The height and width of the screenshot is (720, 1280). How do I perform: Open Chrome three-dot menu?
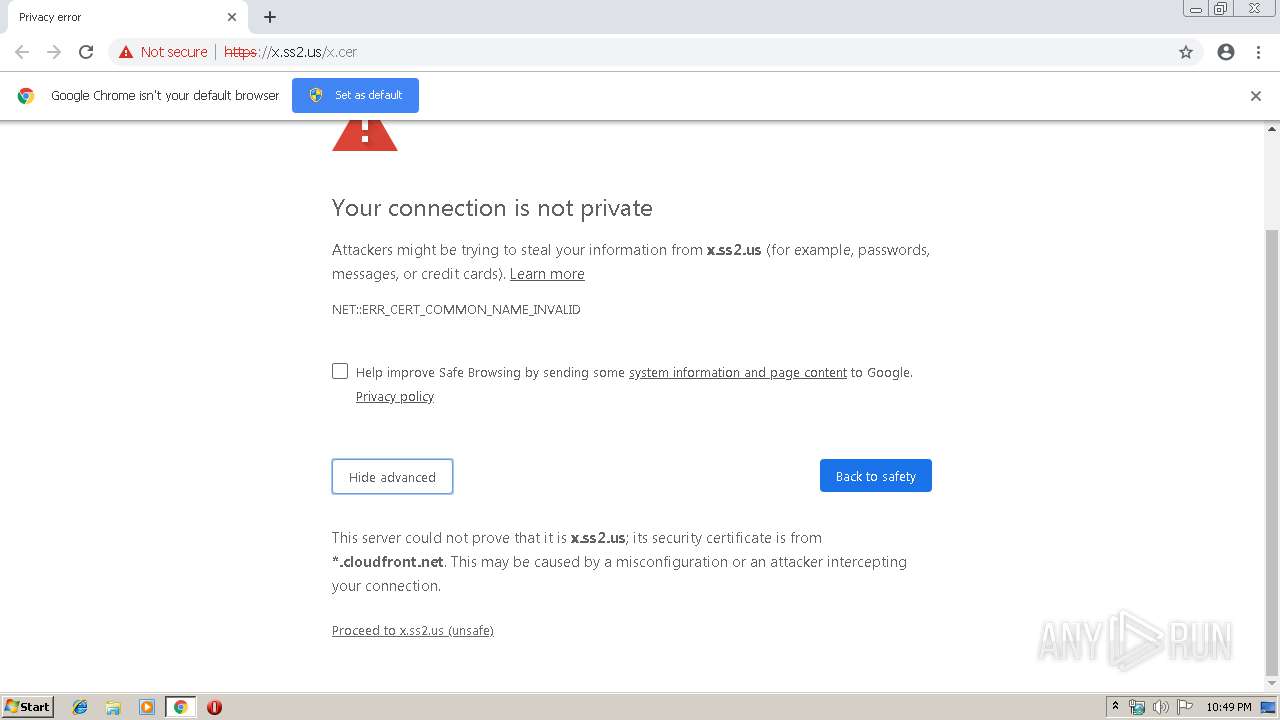pos(1258,52)
